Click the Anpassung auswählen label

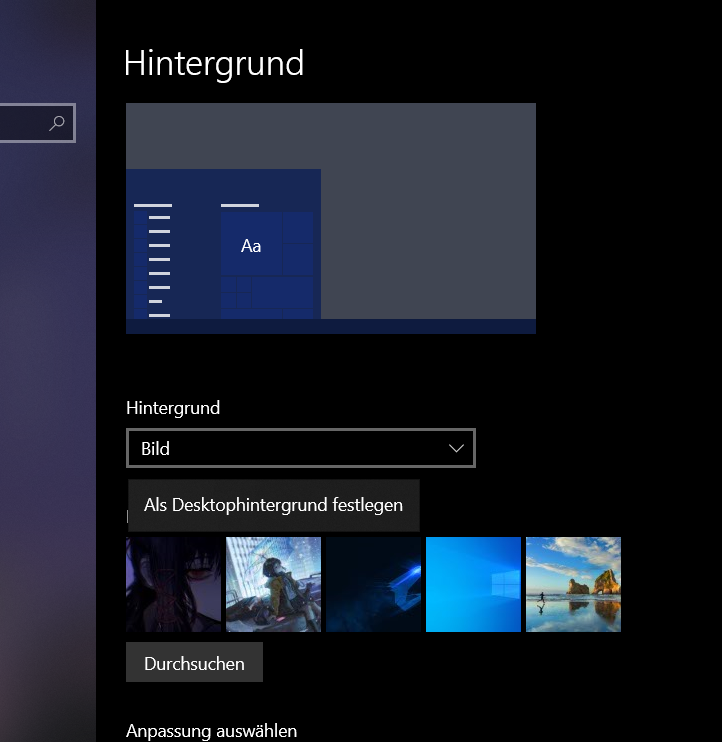(211, 731)
